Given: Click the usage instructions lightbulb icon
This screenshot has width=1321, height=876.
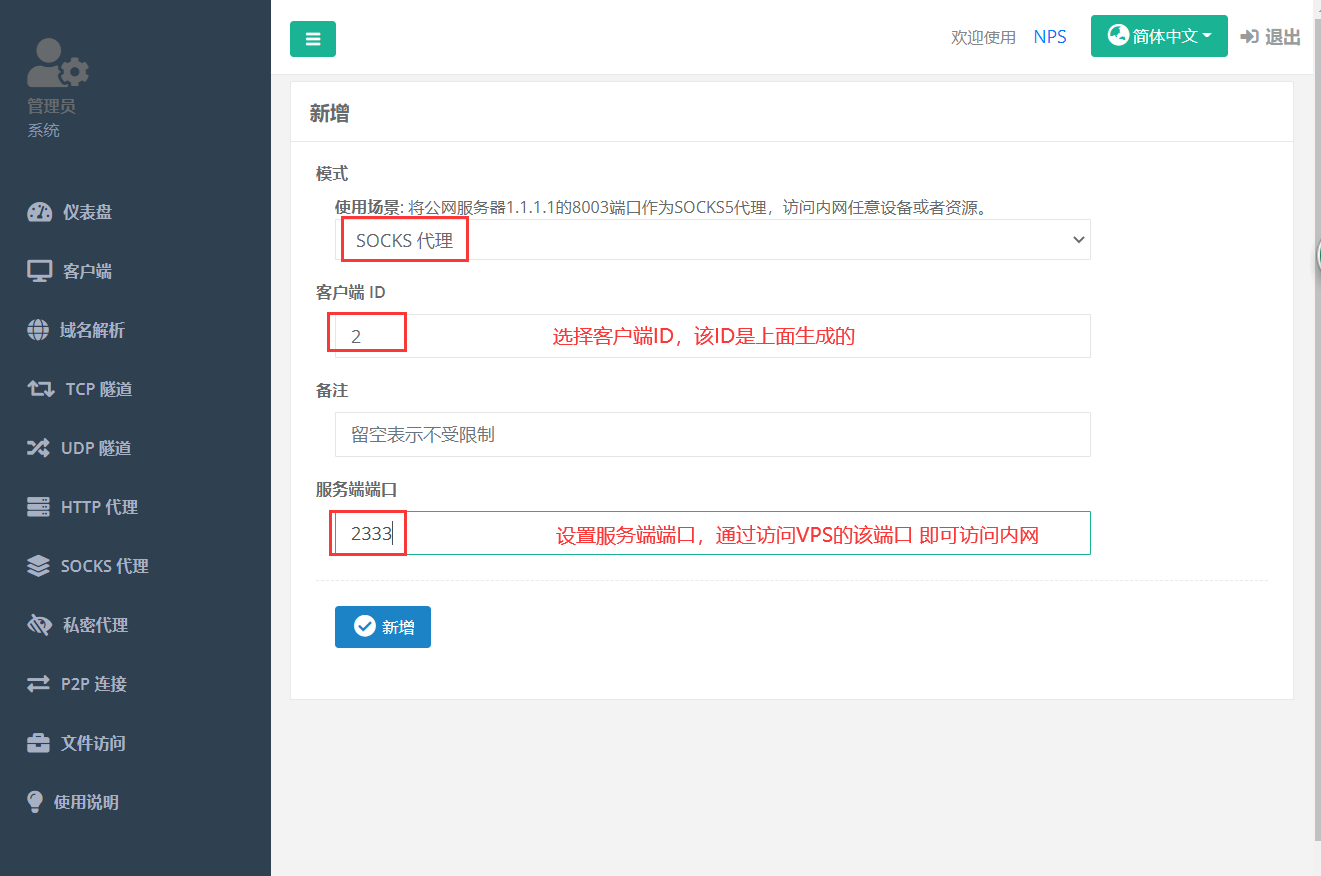Looking at the screenshot, I should tap(35, 802).
